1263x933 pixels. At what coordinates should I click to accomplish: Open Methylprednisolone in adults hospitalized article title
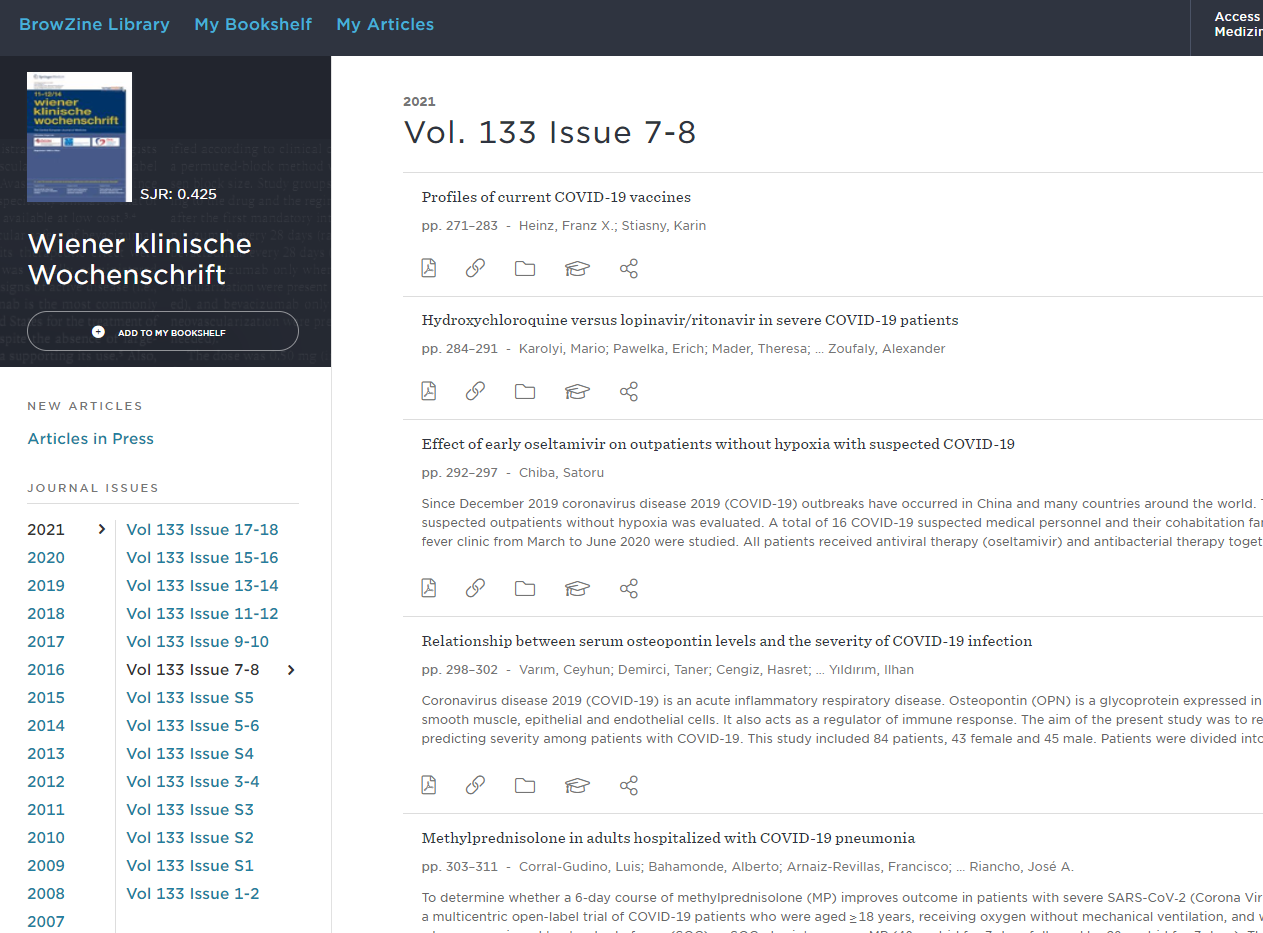pyautogui.click(x=668, y=838)
